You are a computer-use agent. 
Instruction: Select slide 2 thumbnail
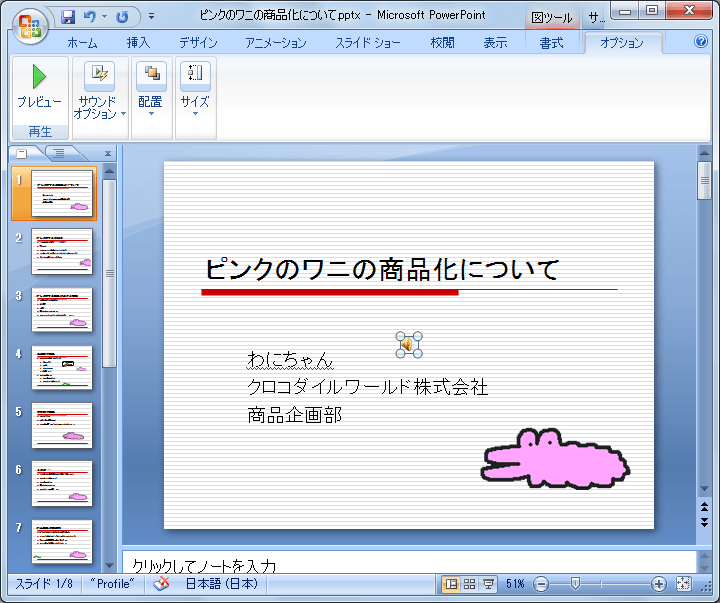62,252
